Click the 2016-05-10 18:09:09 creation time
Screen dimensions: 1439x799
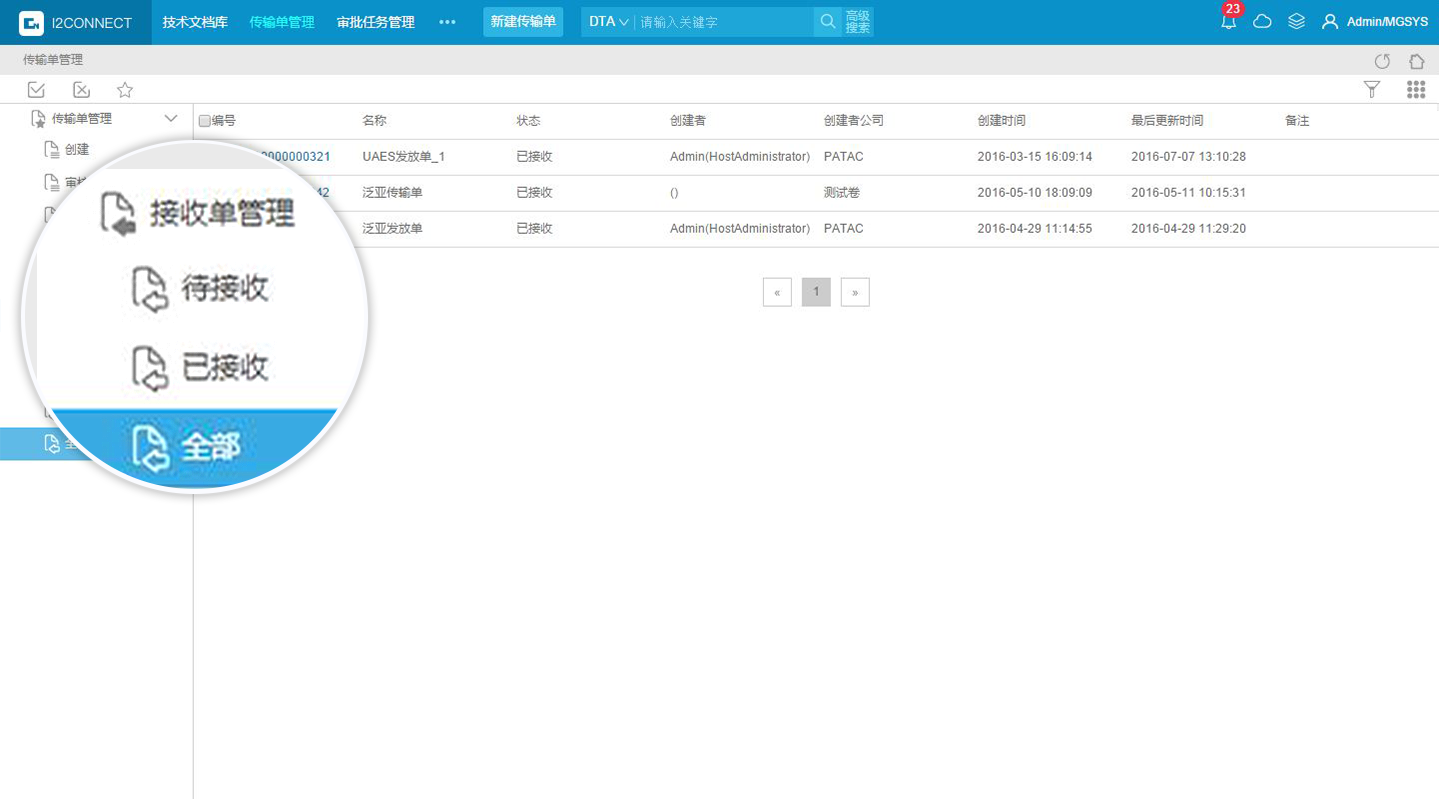tap(1034, 193)
